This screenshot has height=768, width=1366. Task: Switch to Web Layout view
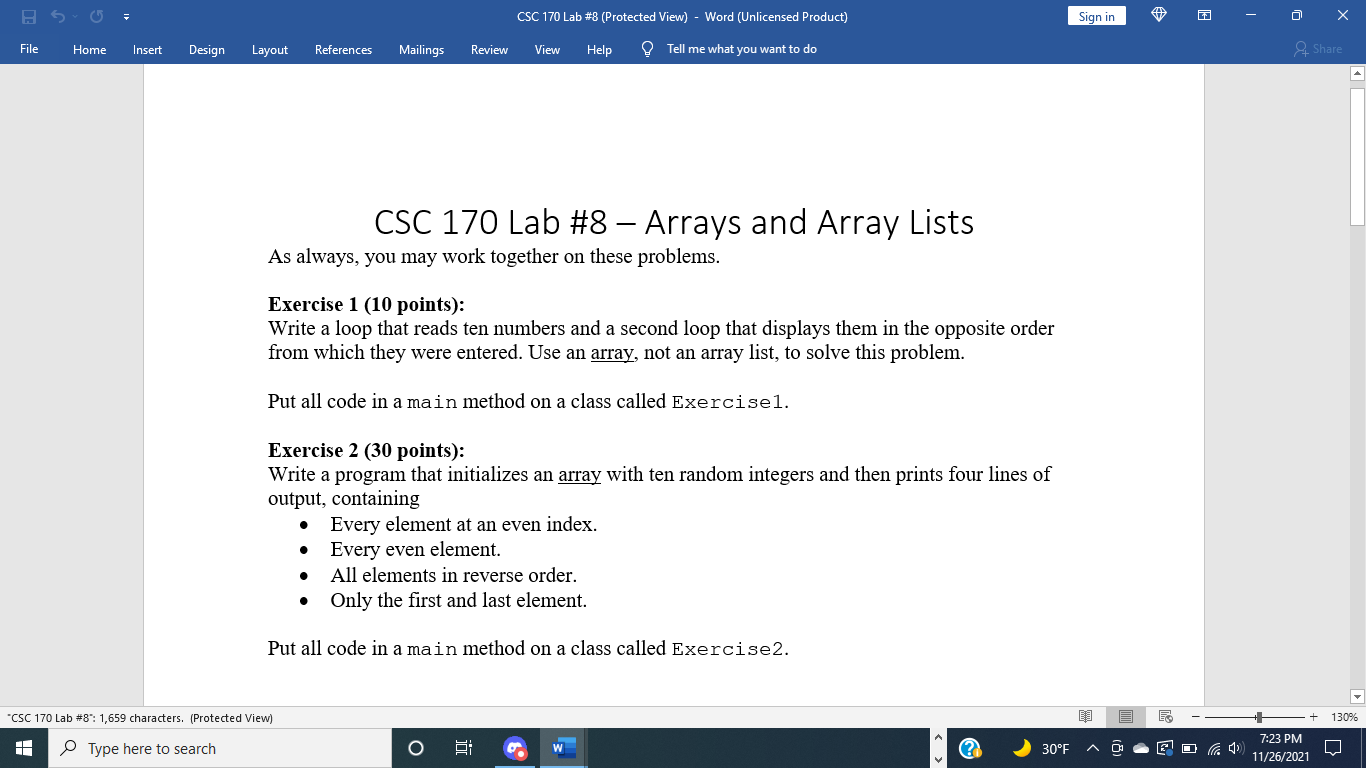1164,717
